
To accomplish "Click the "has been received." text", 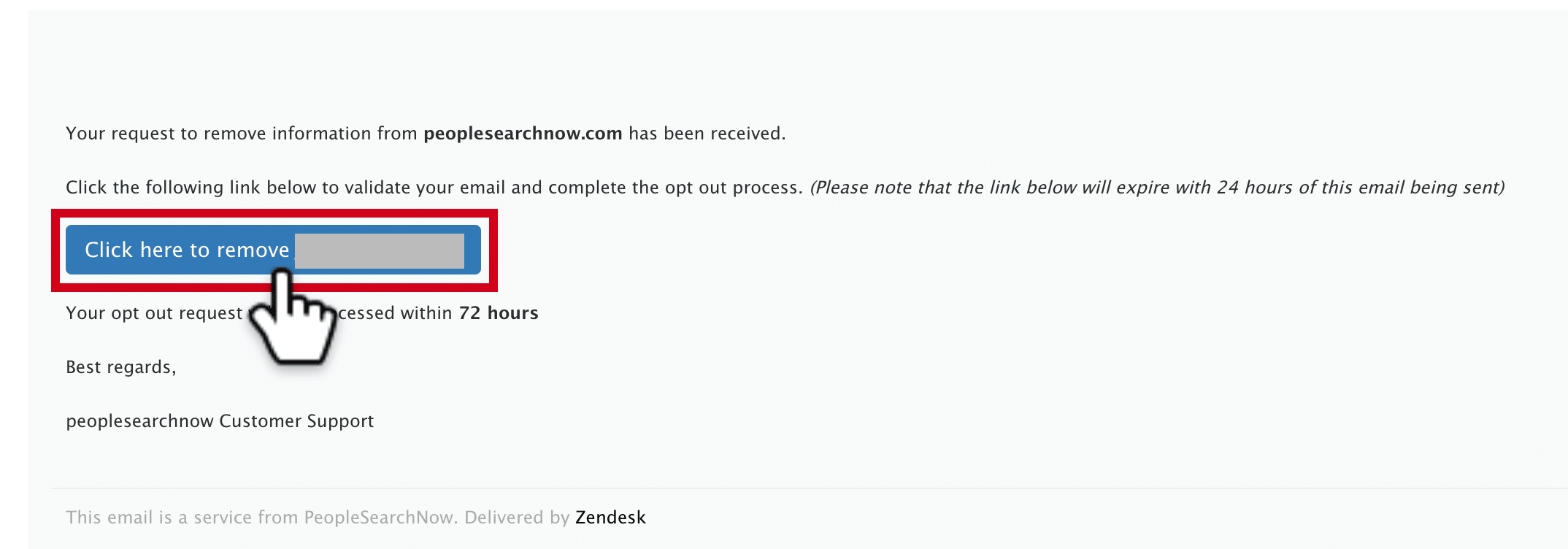I will [707, 134].
